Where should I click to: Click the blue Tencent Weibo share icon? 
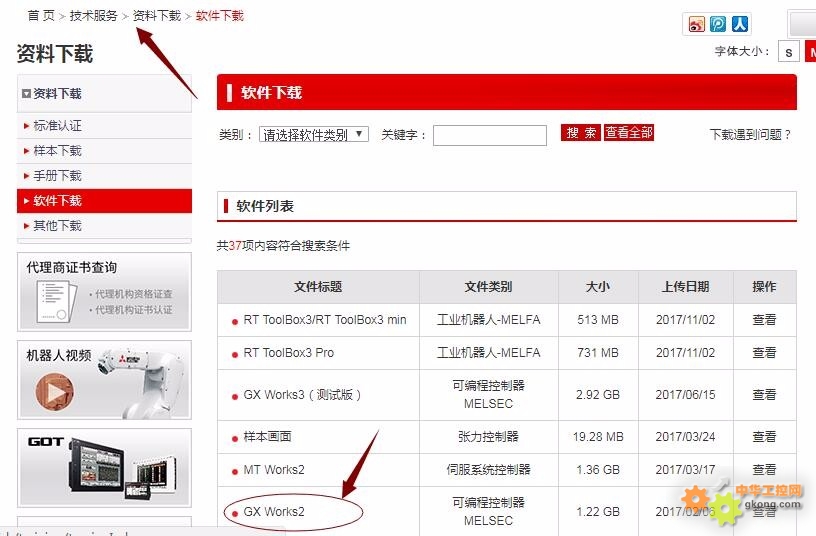718,24
